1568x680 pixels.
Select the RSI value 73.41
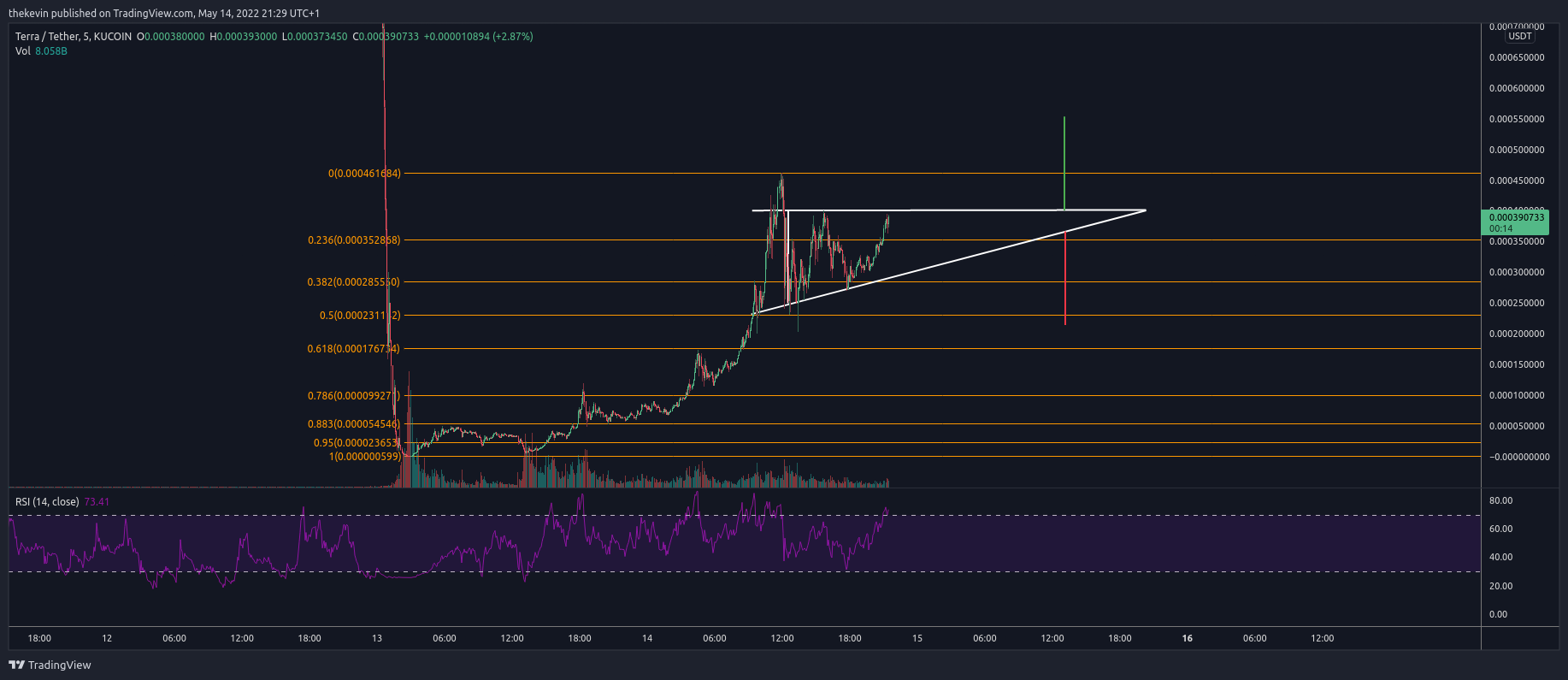(97, 502)
